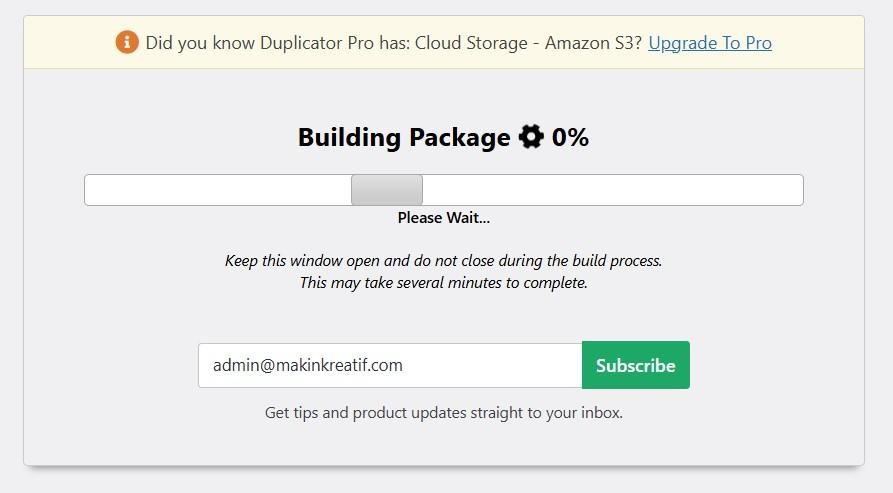
Task: Click the Subscribe button
Action: click(x=636, y=365)
